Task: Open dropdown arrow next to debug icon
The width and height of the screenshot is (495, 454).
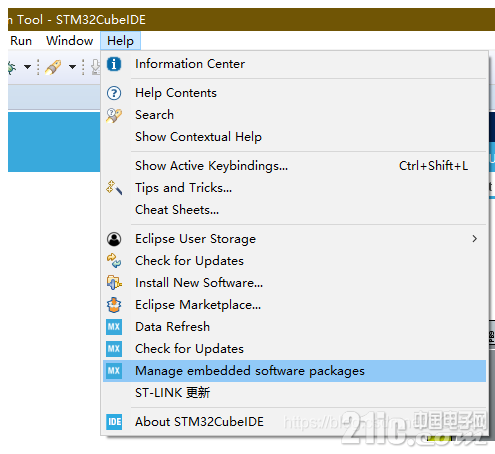Action: pos(28,67)
